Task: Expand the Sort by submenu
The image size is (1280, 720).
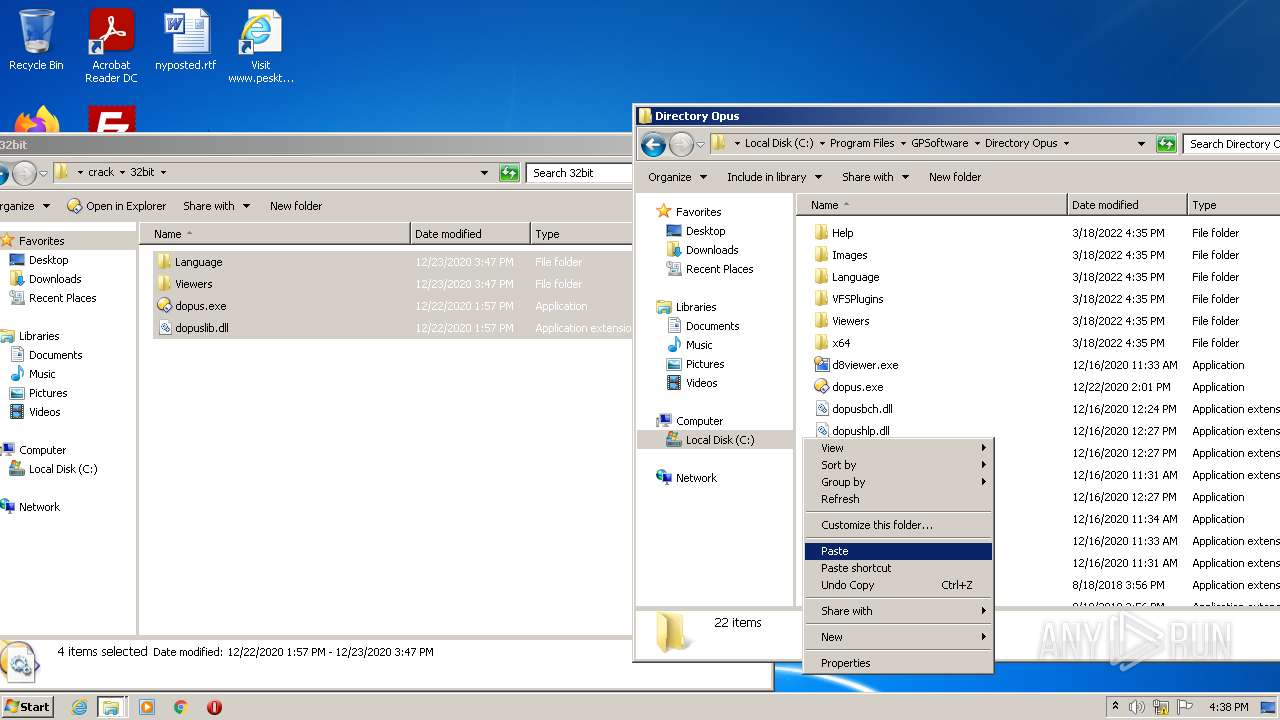Action: pyautogui.click(x=898, y=465)
